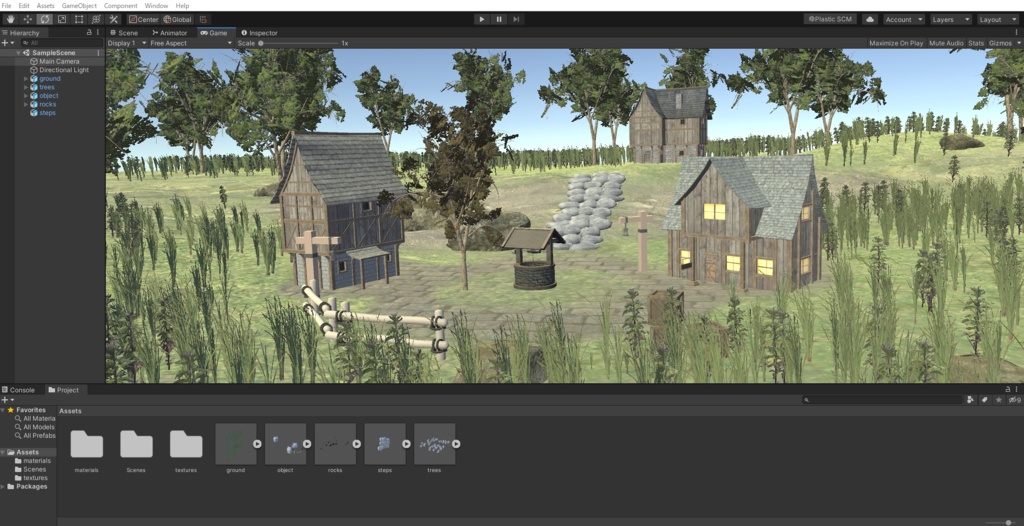This screenshot has width=1024, height=526.
Task: Open the Display 1 dropdown
Action: [125, 43]
